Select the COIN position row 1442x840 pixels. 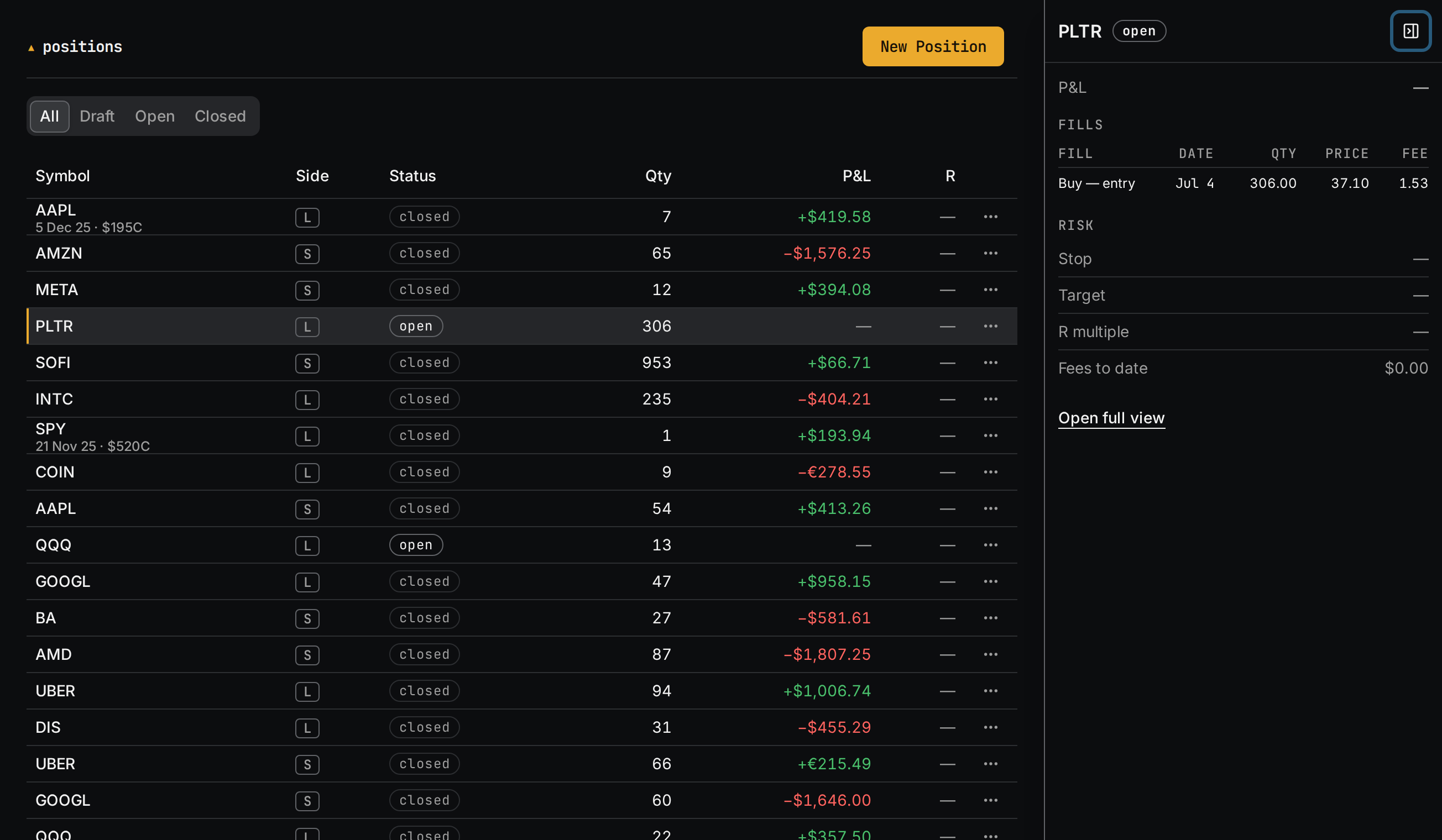tap(522, 473)
